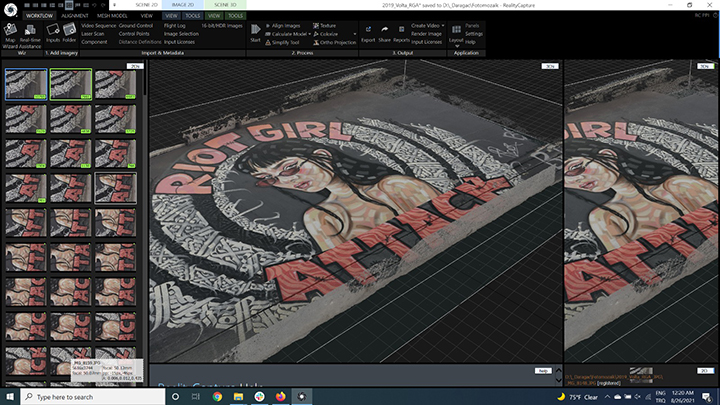Open the quick access toolbar dropdown arrow
The image size is (720, 405).
[x=115, y=5]
